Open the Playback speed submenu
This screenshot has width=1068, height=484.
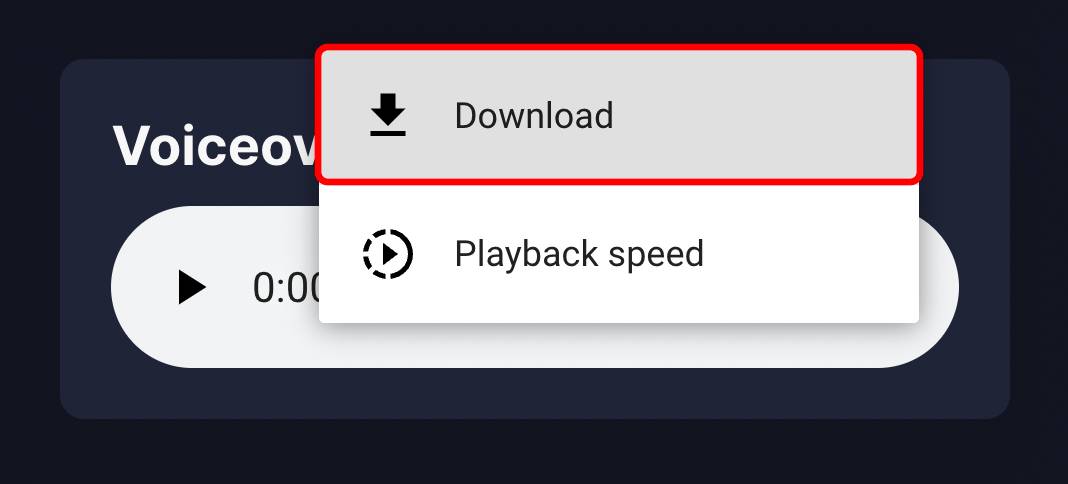tap(618, 254)
